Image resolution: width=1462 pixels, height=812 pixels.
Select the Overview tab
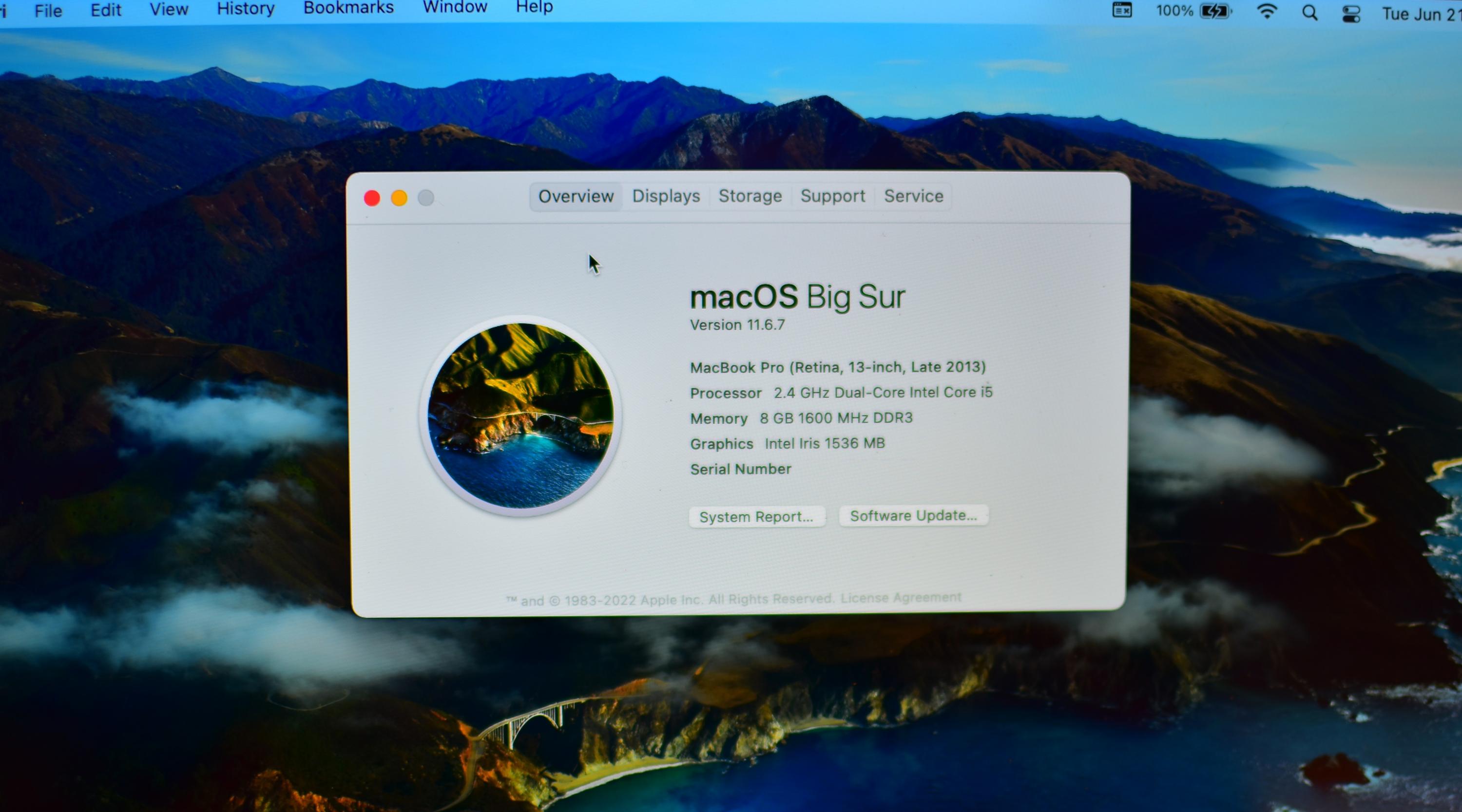576,197
